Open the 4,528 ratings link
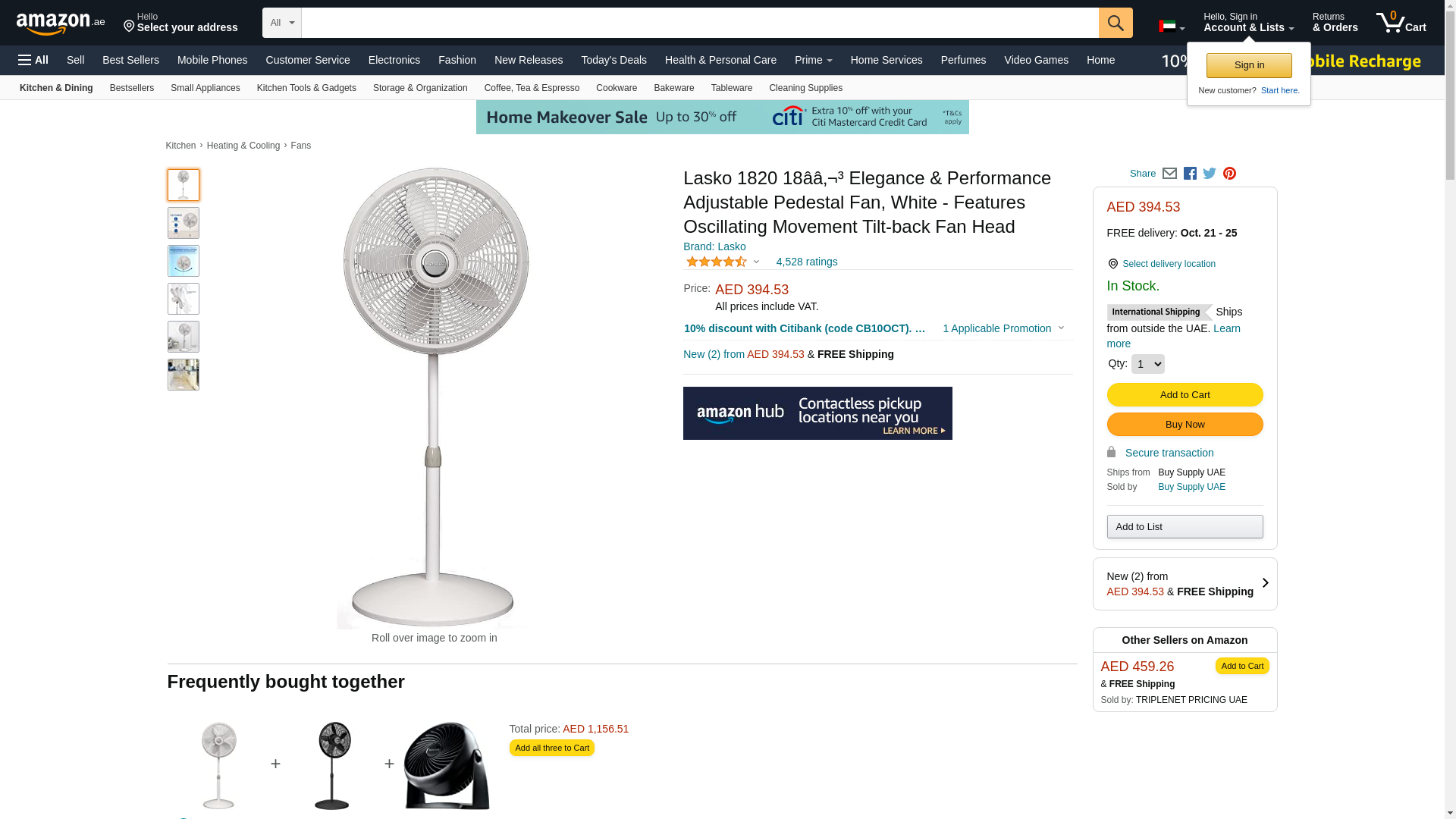The height and width of the screenshot is (819, 1456). [x=806, y=262]
